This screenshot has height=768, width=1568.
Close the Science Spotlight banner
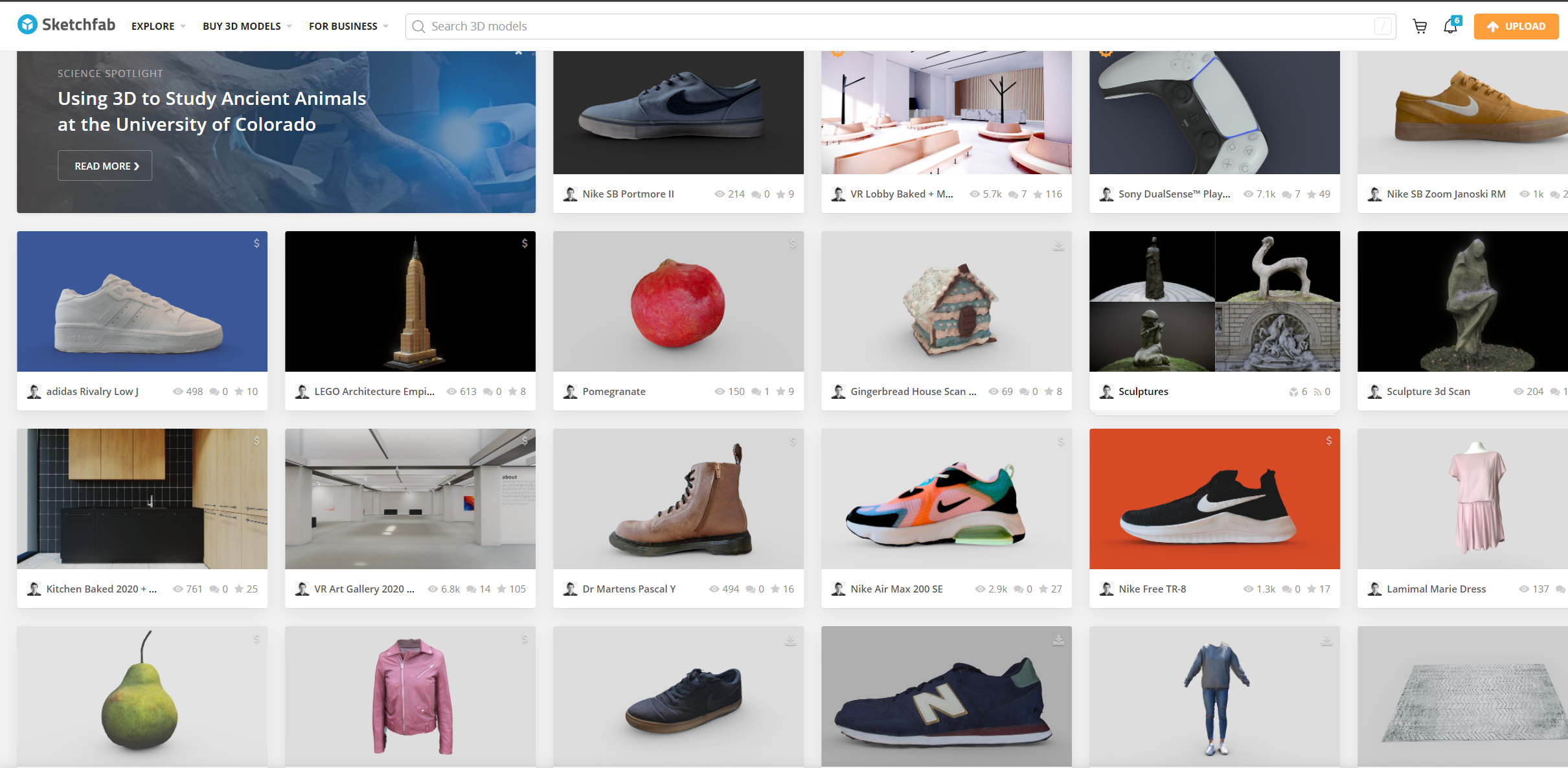coord(518,52)
